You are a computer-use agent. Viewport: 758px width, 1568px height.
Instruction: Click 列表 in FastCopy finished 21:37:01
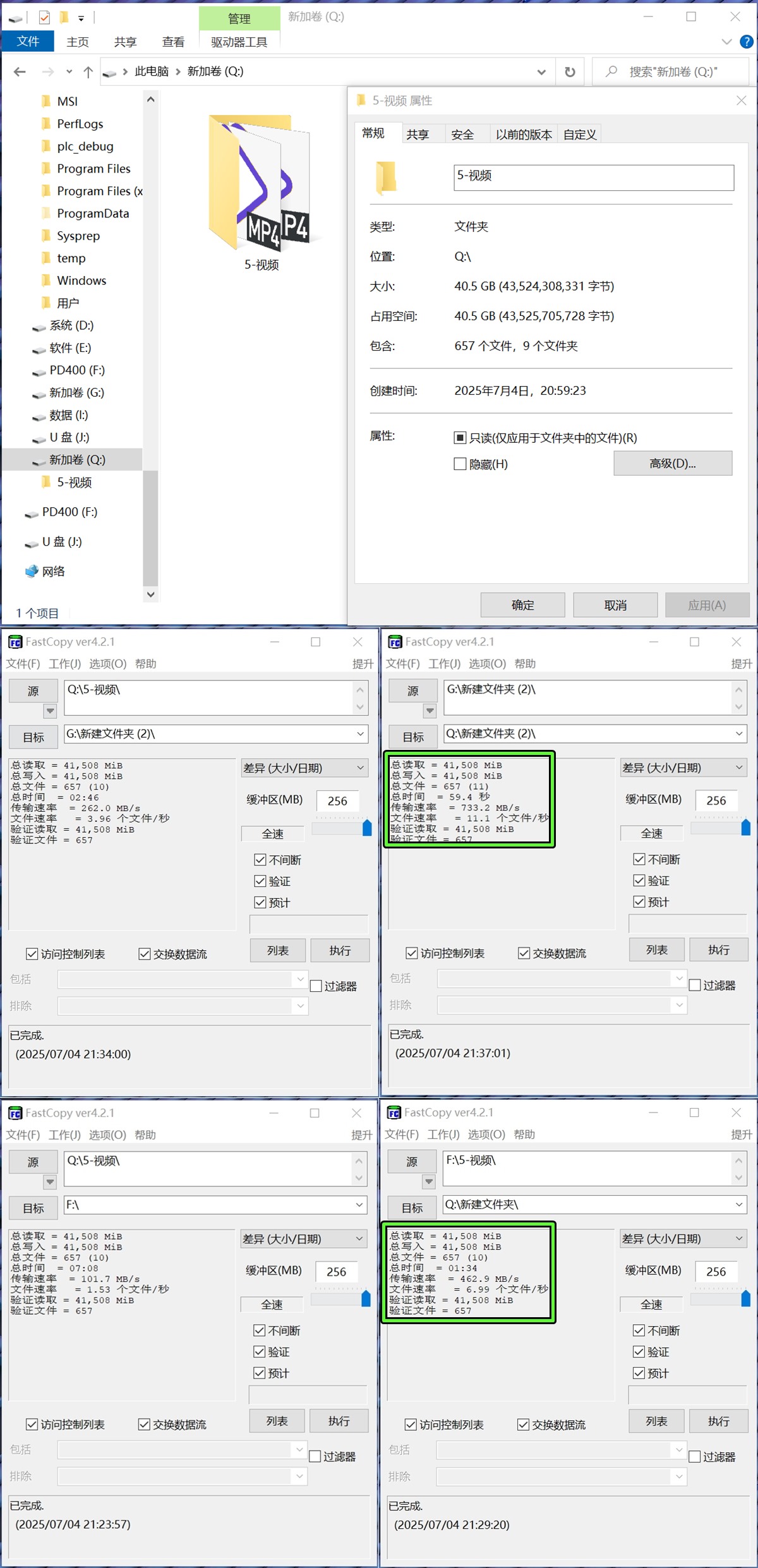coord(656,950)
